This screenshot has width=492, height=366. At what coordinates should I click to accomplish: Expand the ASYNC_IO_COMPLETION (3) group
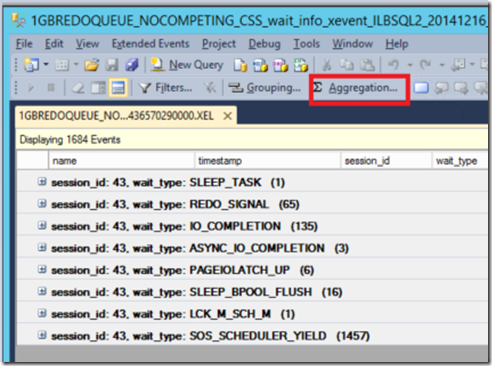click(42, 247)
